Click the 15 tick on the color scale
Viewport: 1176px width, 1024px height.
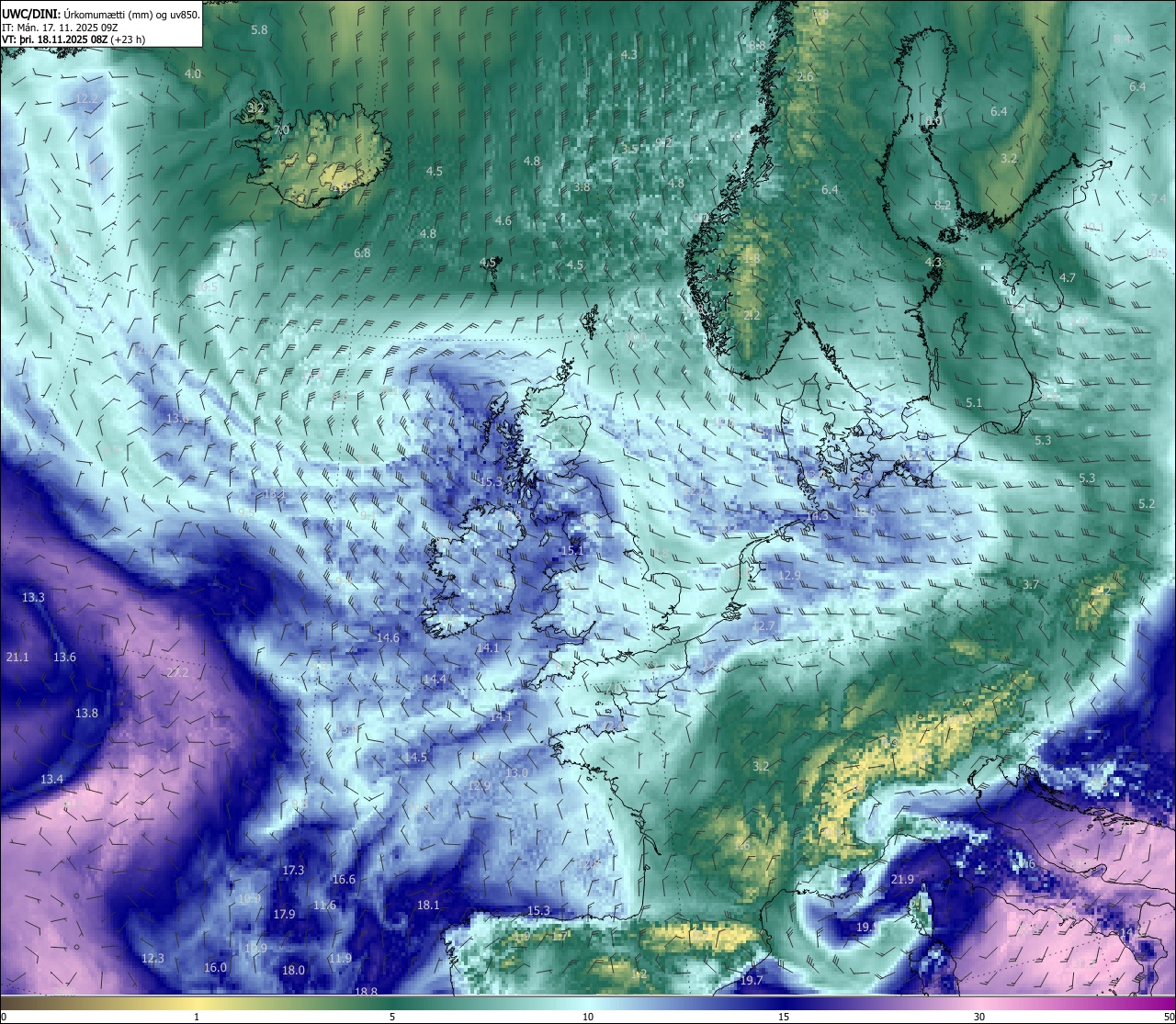[x=784, y=1016]
